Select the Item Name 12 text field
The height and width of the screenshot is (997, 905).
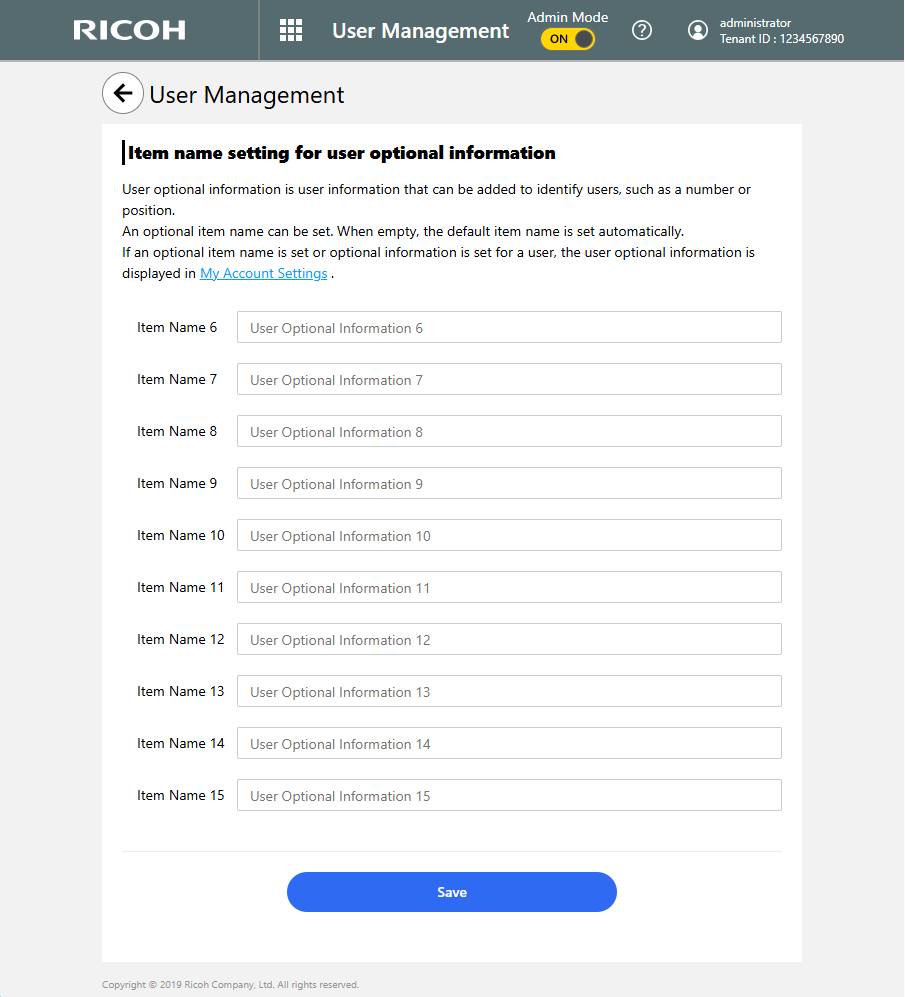(508, 640)
